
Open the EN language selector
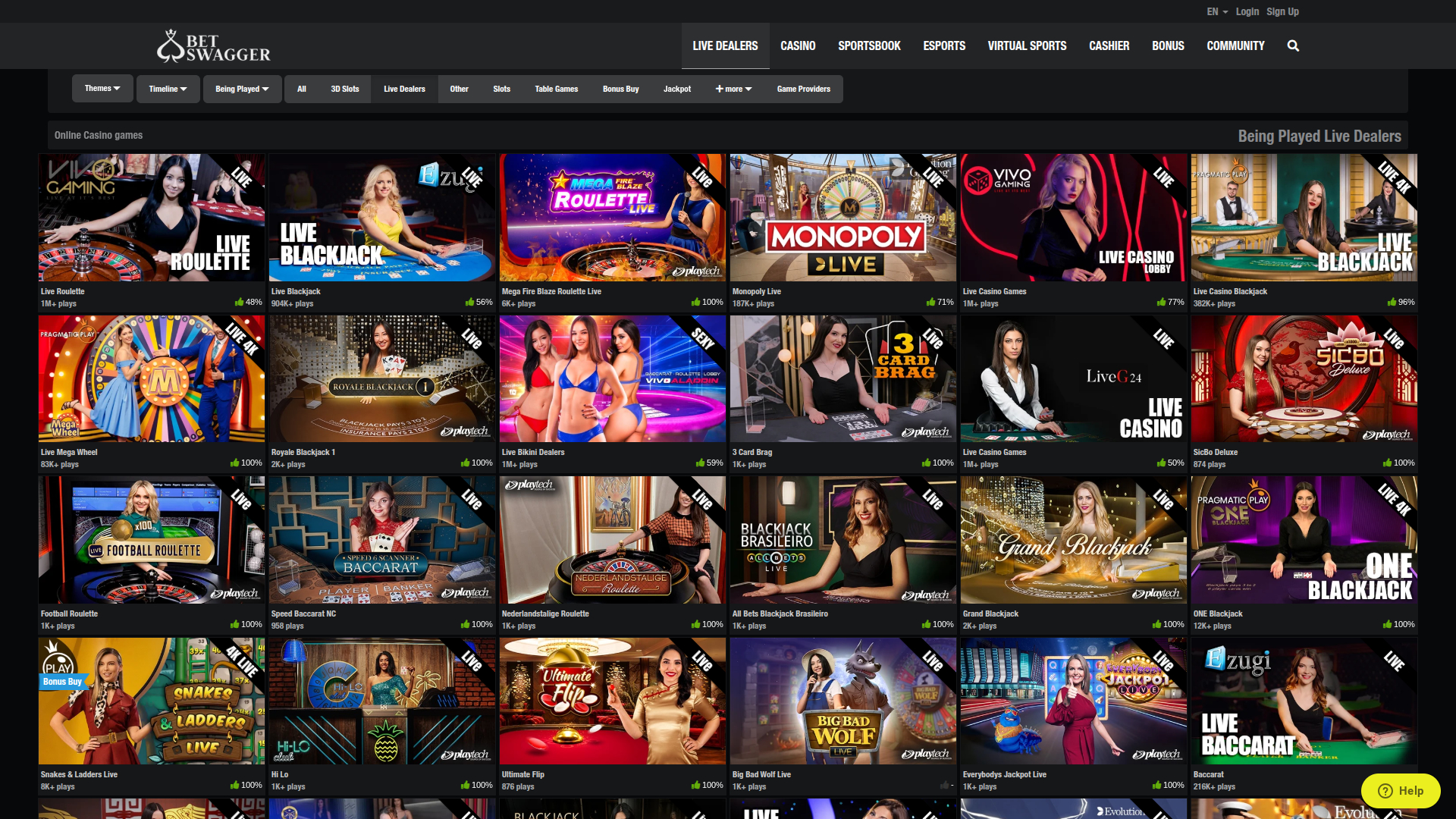click(x=1215, y=11)
